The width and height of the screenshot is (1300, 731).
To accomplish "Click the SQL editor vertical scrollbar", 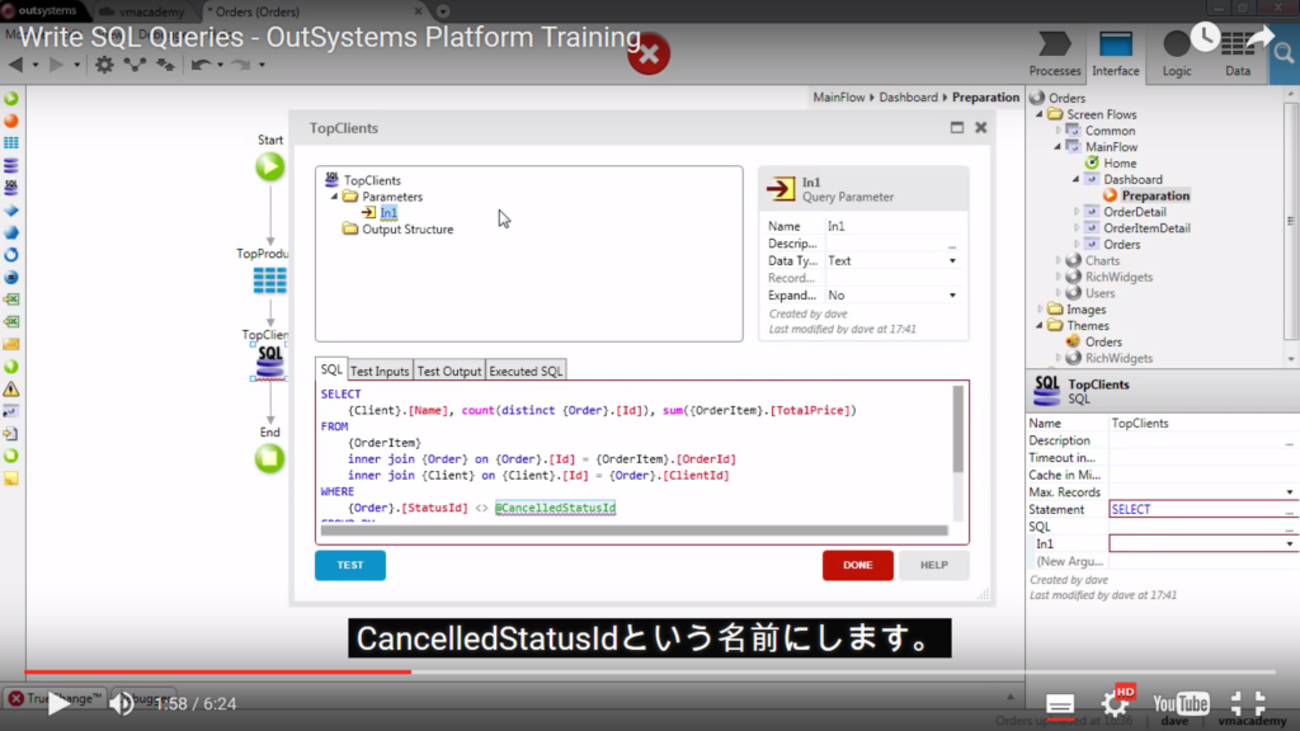I will point(957,430).
